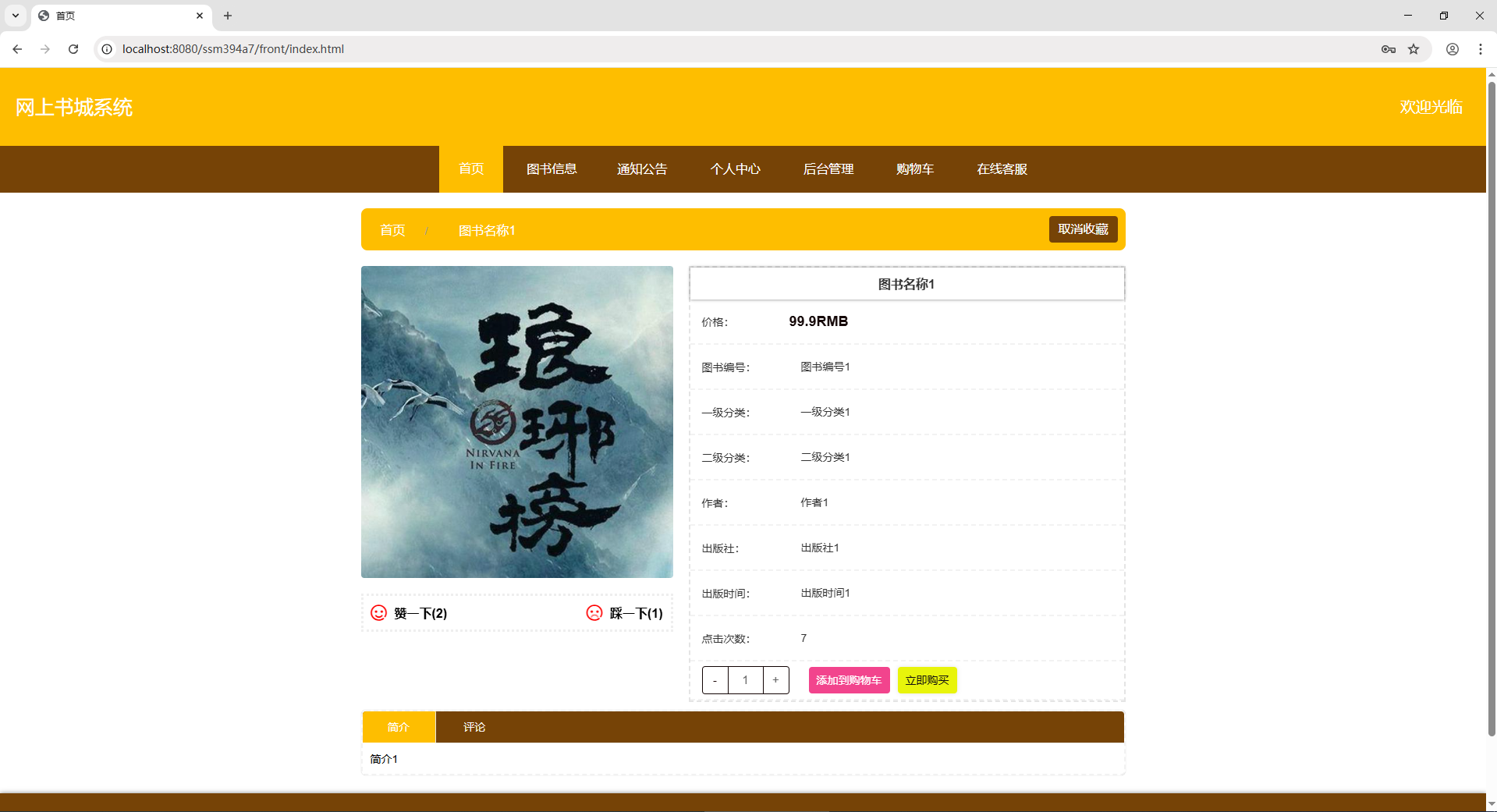View site information icon in address bar
This screenshot has width=1497, height=812.
pyautogui.click(x=108, y=49)
